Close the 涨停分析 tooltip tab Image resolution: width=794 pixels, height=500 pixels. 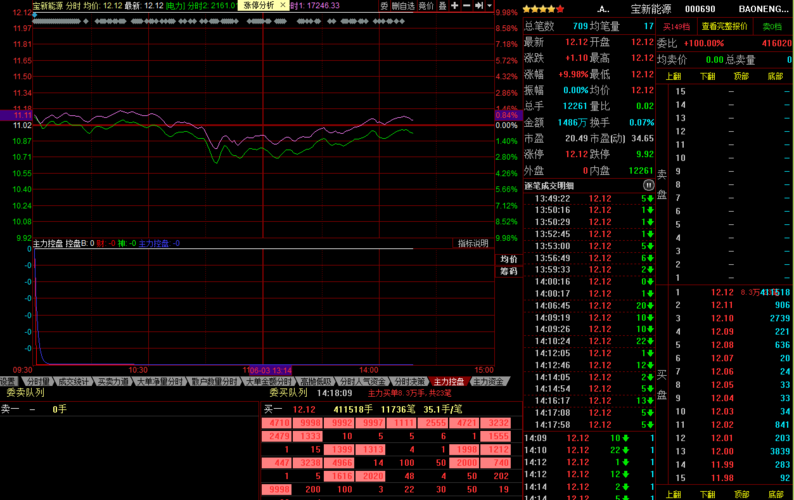pos(283,5)
